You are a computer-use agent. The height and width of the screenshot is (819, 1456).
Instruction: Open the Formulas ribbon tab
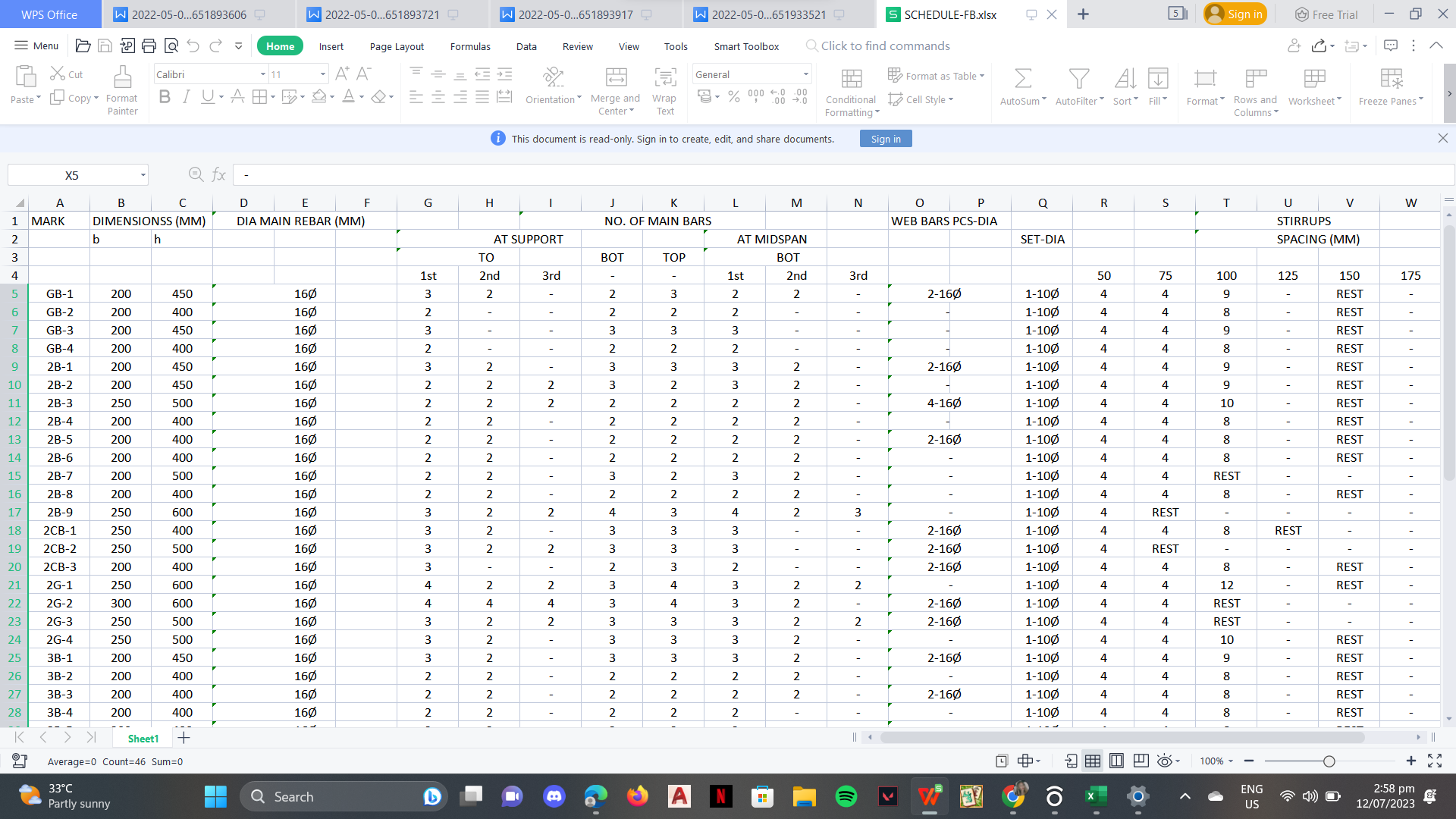tap(470, 46)
